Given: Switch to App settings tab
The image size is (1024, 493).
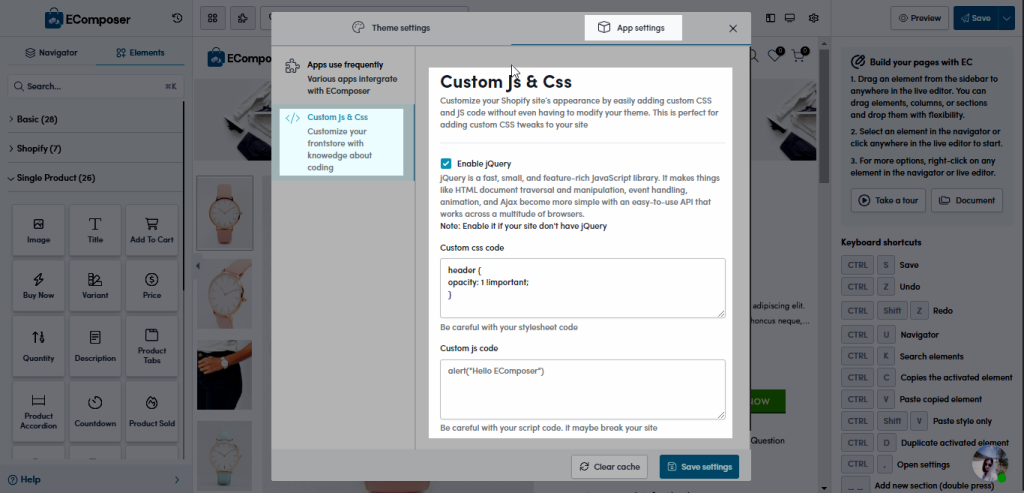Looking at the screenshot, I should [633, 28].
